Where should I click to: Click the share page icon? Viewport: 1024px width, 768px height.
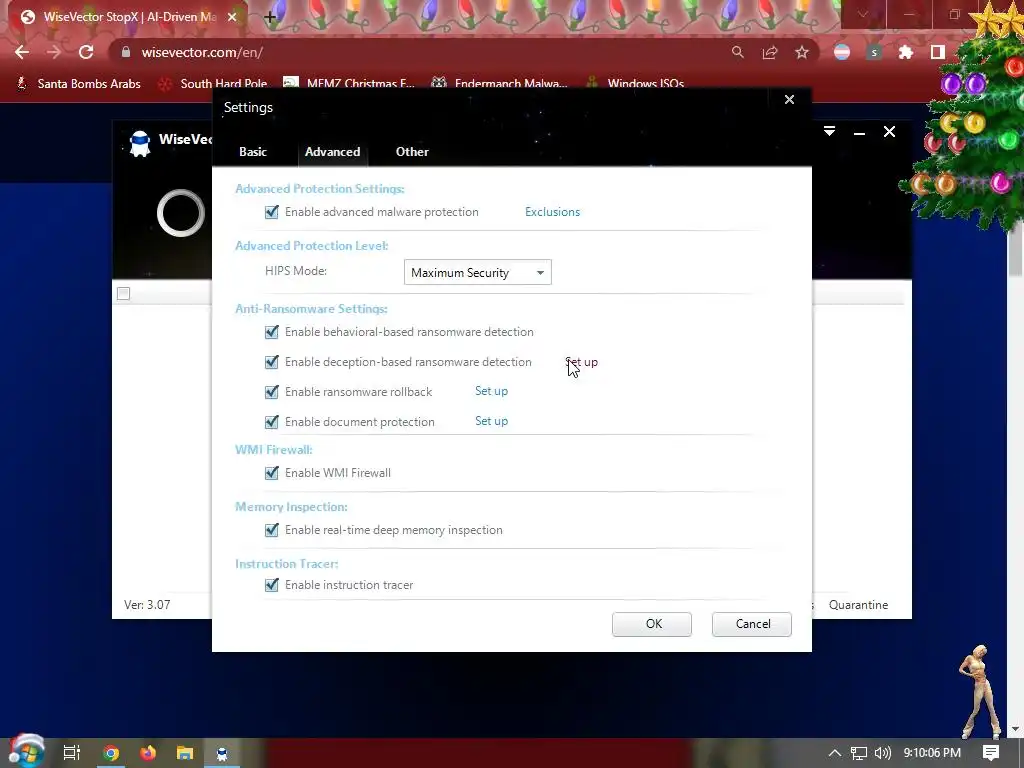tap(770, 52)
